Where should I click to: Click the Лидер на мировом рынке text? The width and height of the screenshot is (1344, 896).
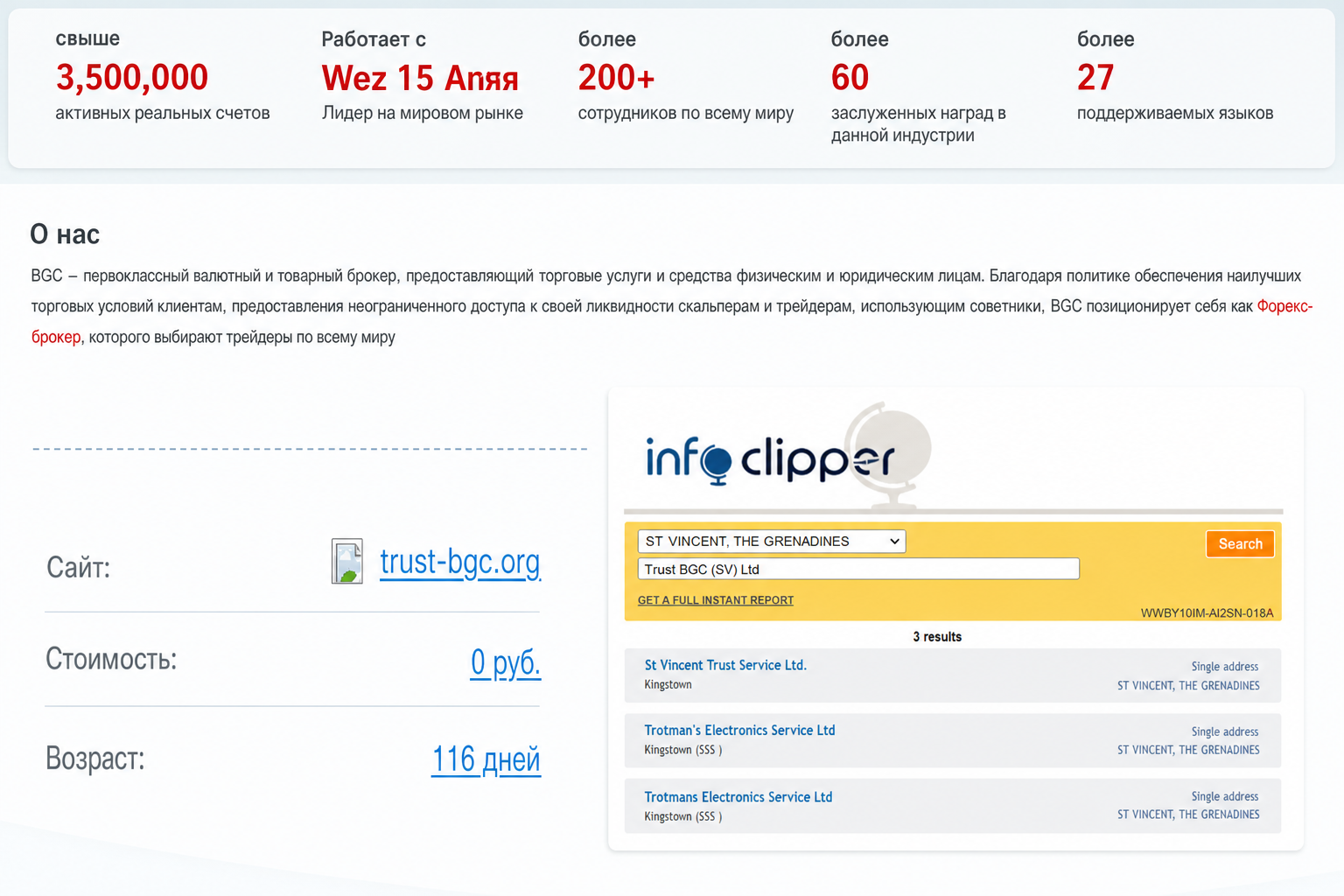coord(423,113)
